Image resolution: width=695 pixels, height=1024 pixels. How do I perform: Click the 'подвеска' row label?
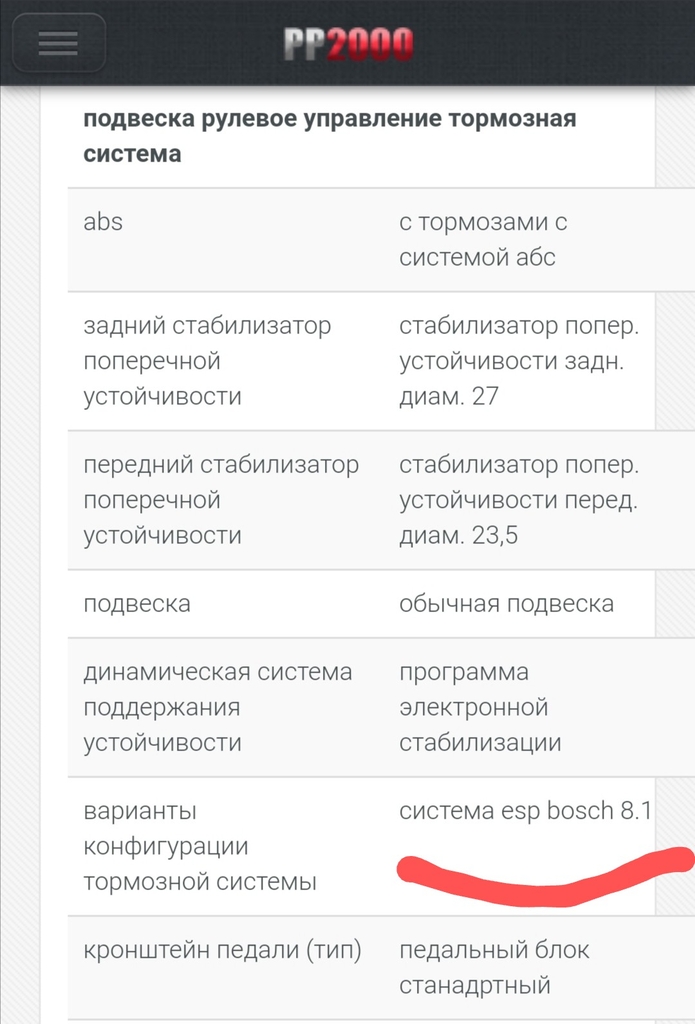click(137, 603)
